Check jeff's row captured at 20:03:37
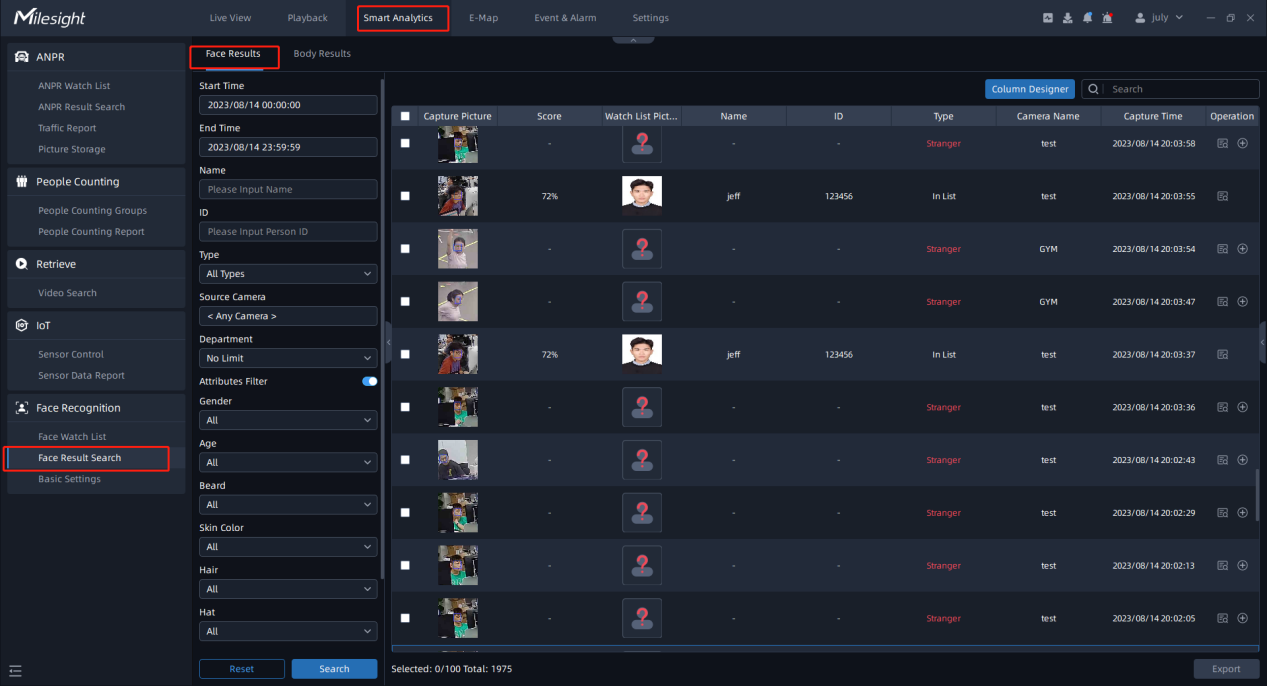The image size is (1267, 686). [x=405, y=354]
